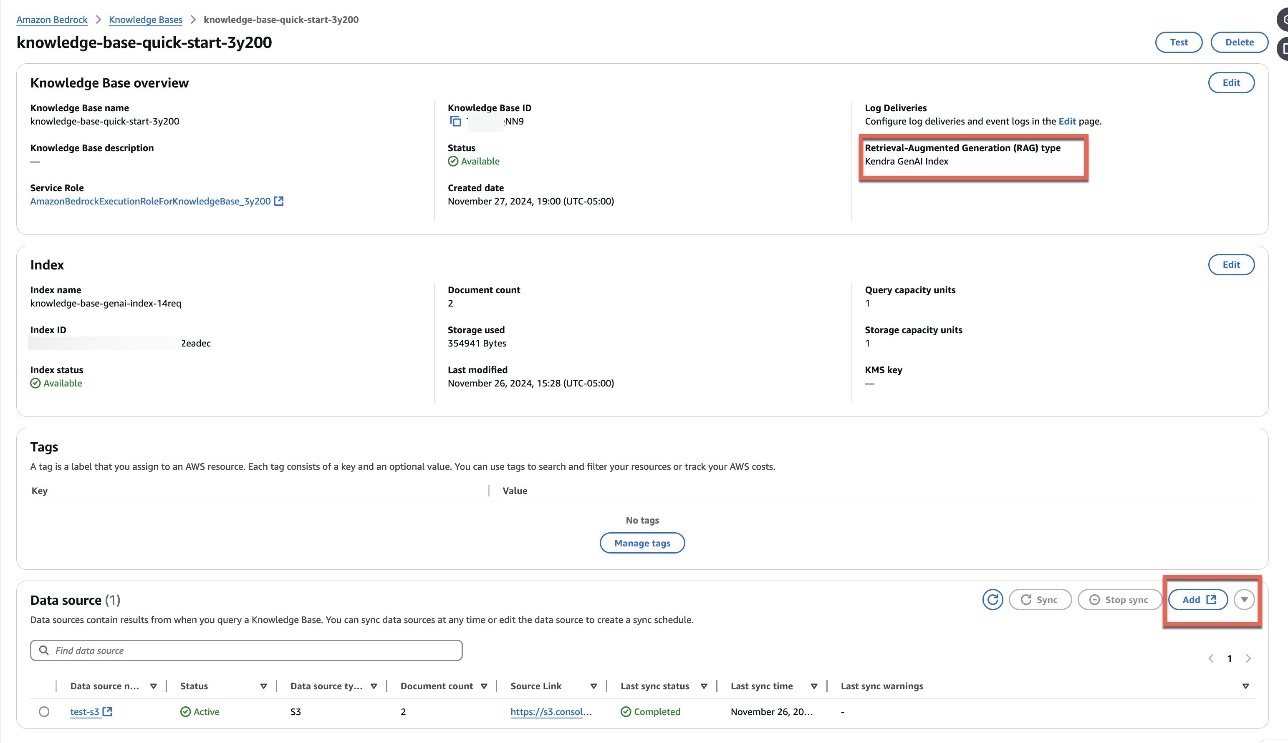Sort by Document count column

(483, 686)
